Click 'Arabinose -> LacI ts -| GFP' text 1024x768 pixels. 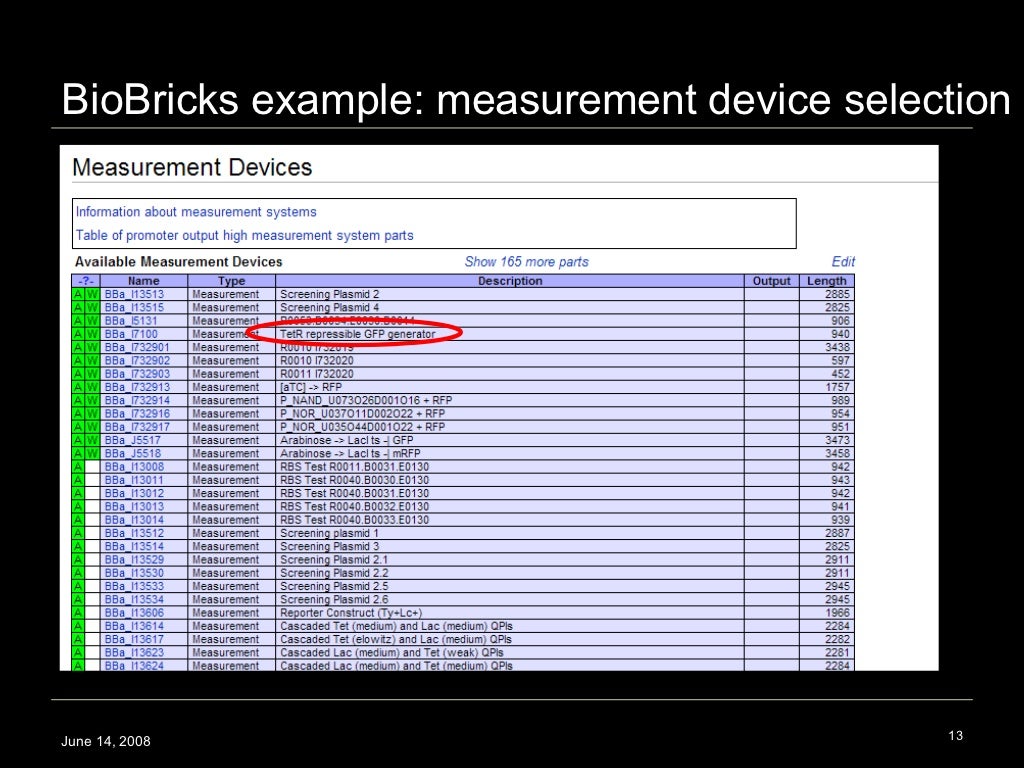tap(347, 440)
